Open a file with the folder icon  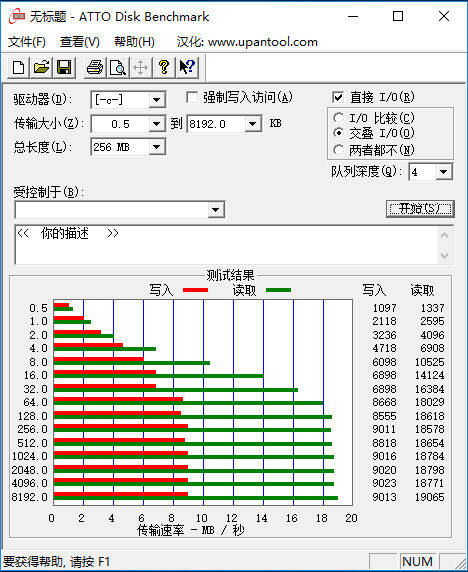41,68
